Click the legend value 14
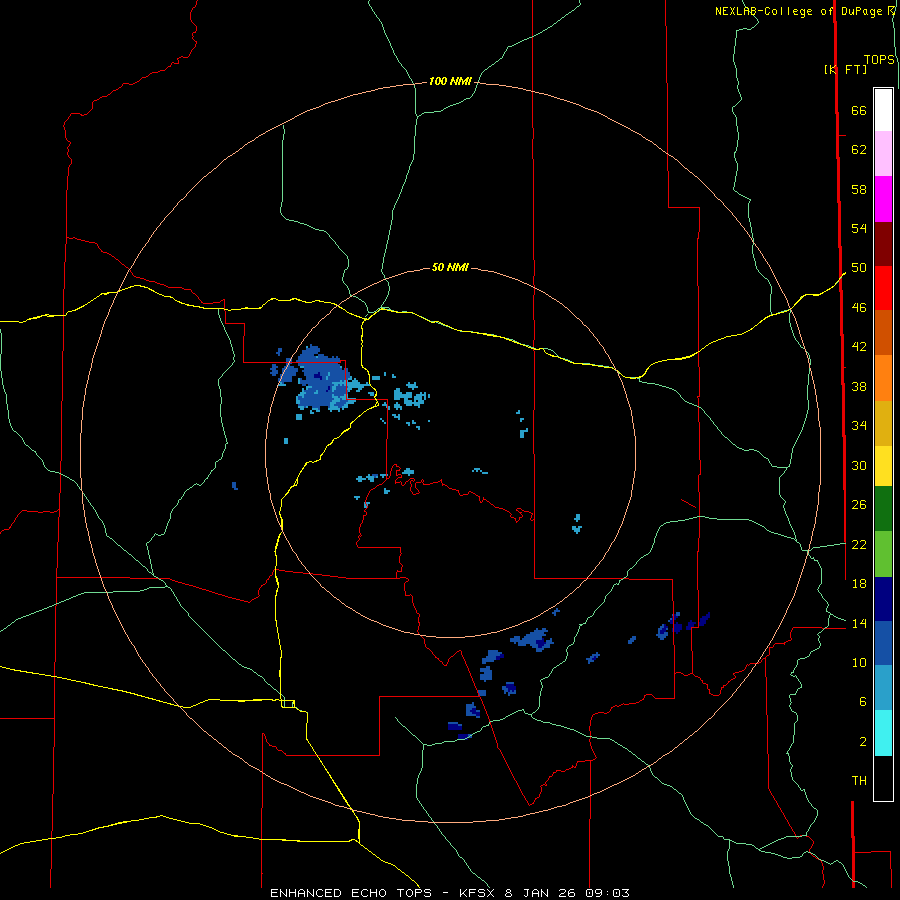Image resolution: width=900 pixels, height=900 pixels. (x=859, y=623)
